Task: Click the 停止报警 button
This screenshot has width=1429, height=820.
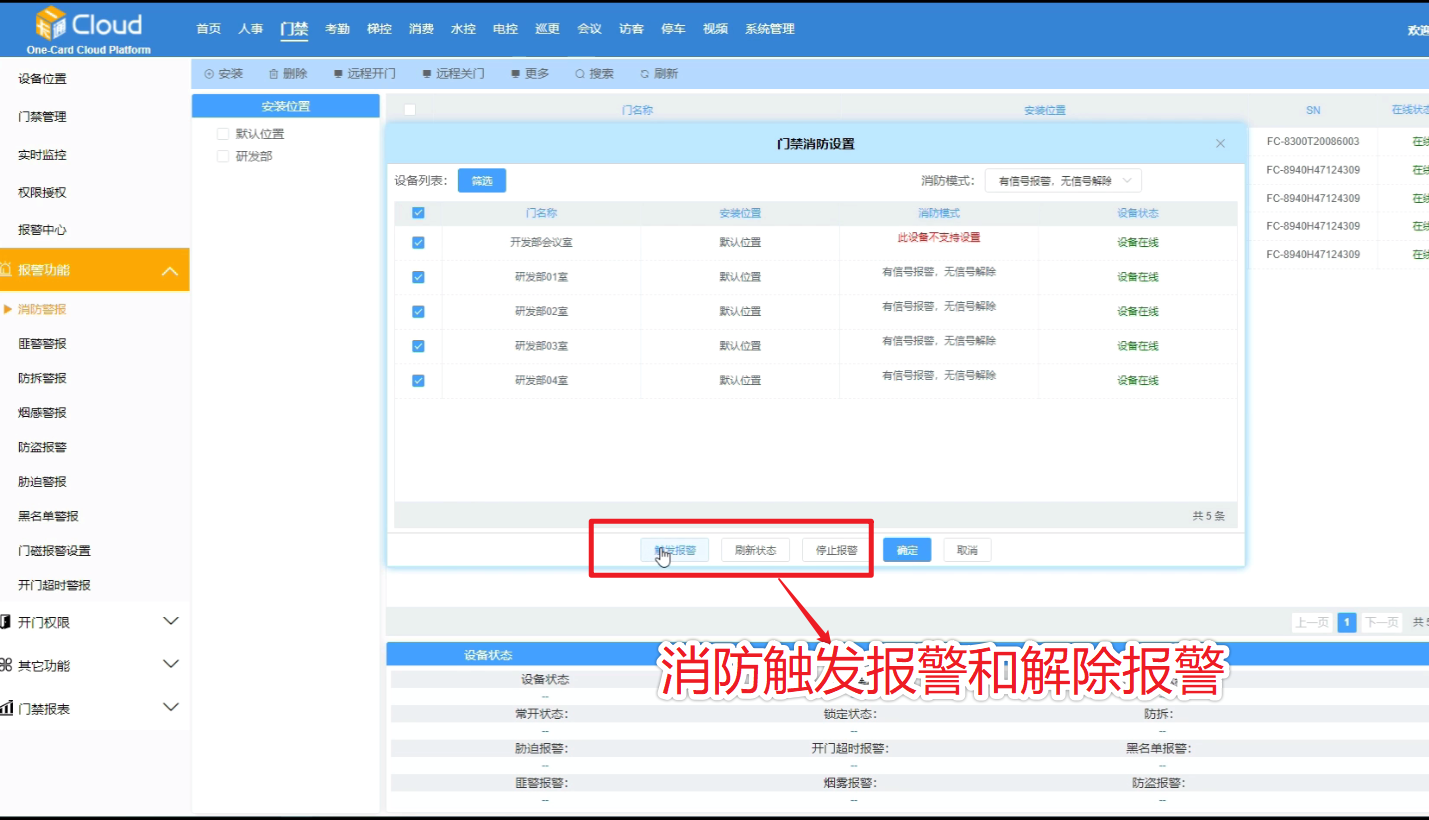Action: [837, 550]
